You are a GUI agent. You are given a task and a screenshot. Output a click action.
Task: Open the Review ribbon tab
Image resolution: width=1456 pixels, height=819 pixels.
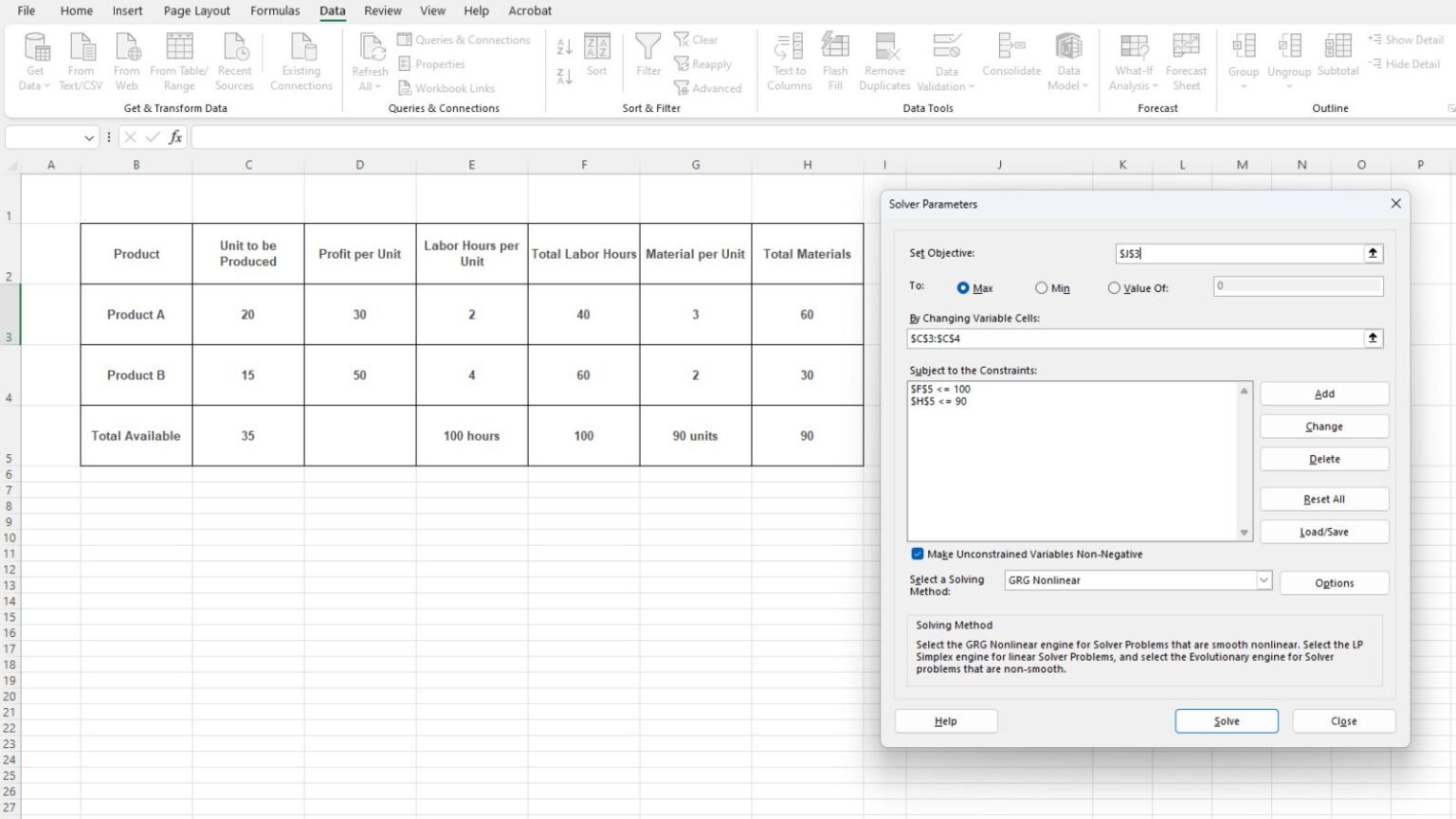point(382,10)
